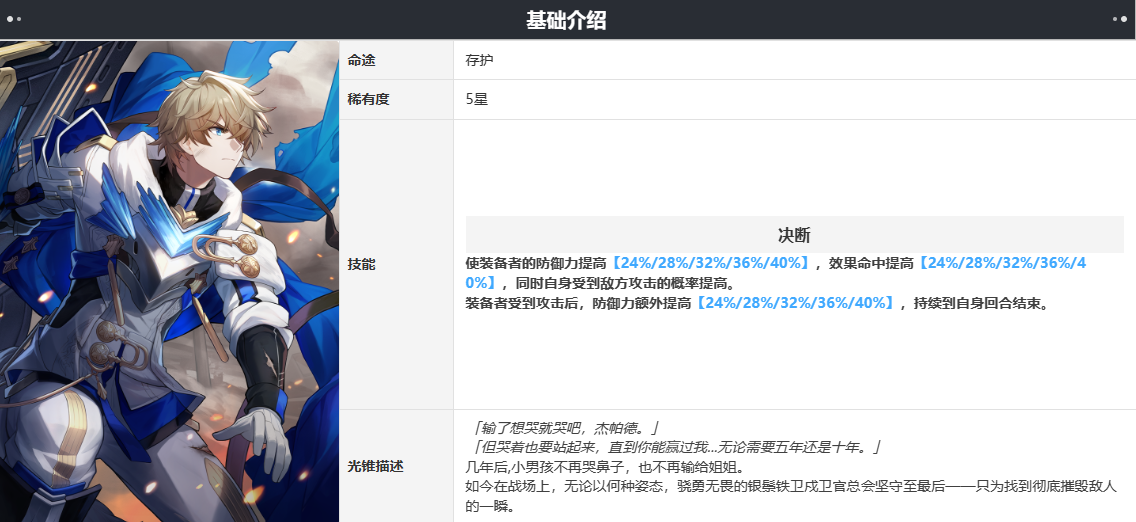Select the 技能 row label

[362, 265]
